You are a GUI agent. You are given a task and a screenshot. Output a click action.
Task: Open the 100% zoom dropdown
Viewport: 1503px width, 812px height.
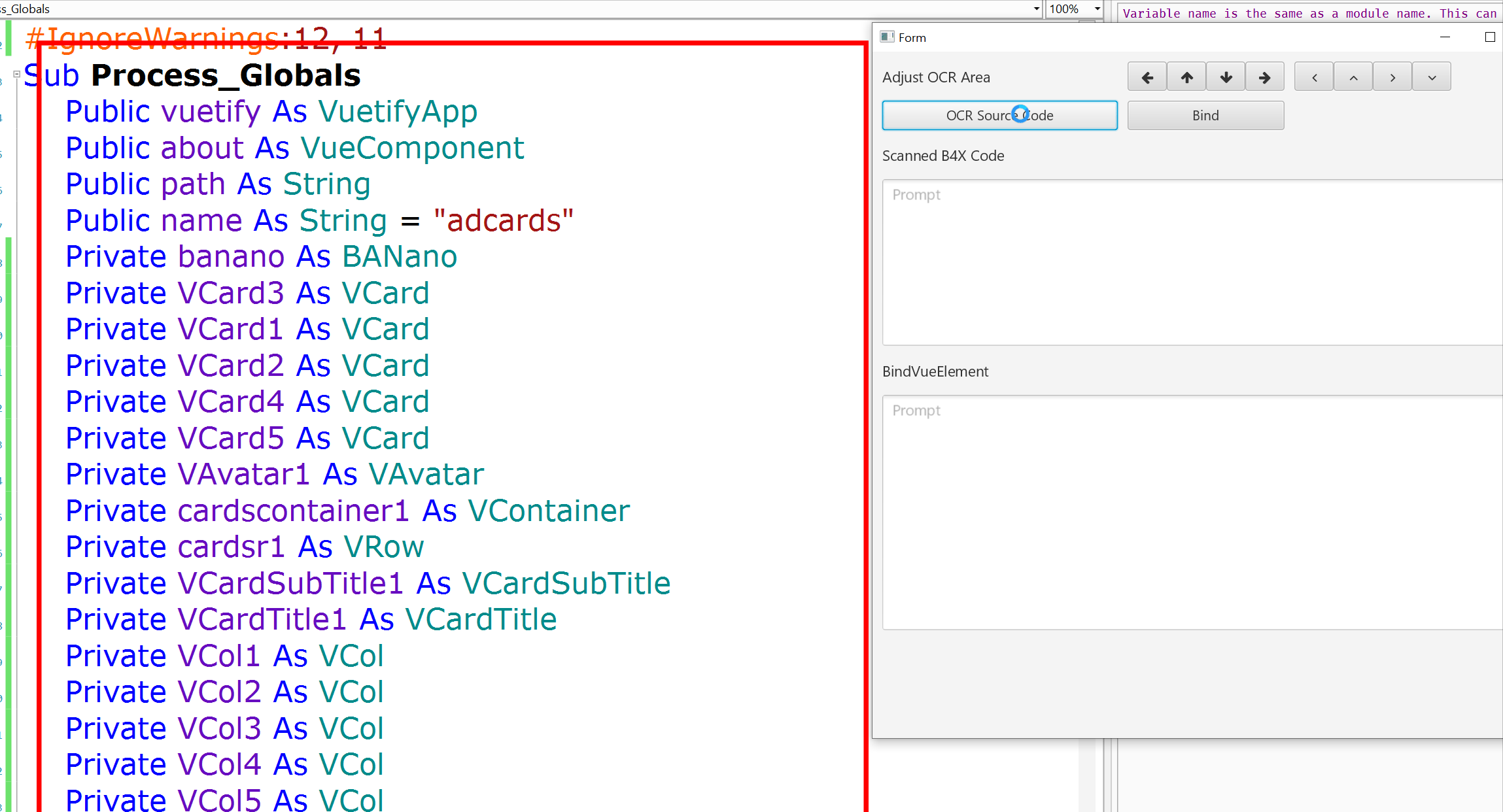point(1097,9)
